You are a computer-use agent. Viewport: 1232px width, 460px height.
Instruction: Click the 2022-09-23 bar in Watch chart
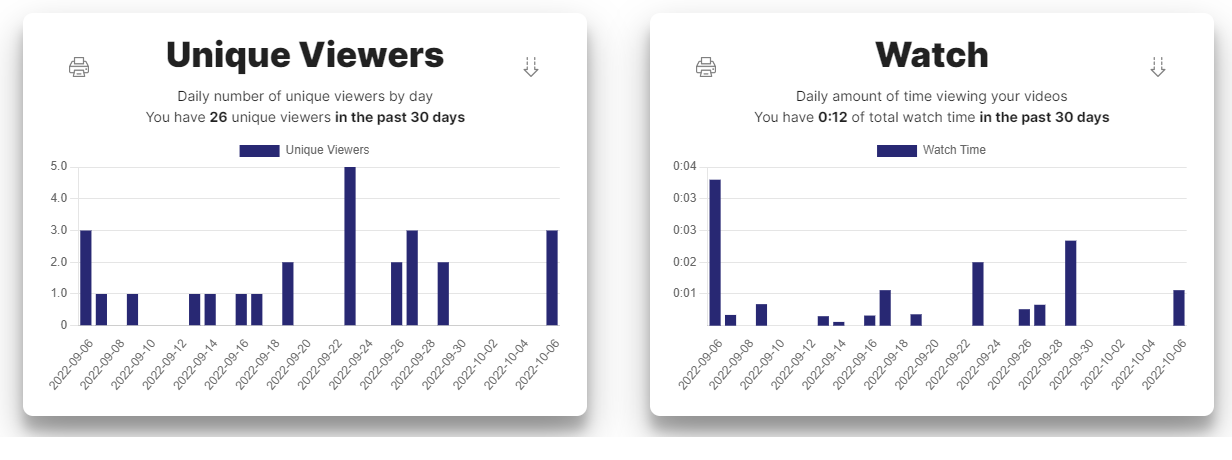pyautogui.click(x=978, y=293)
